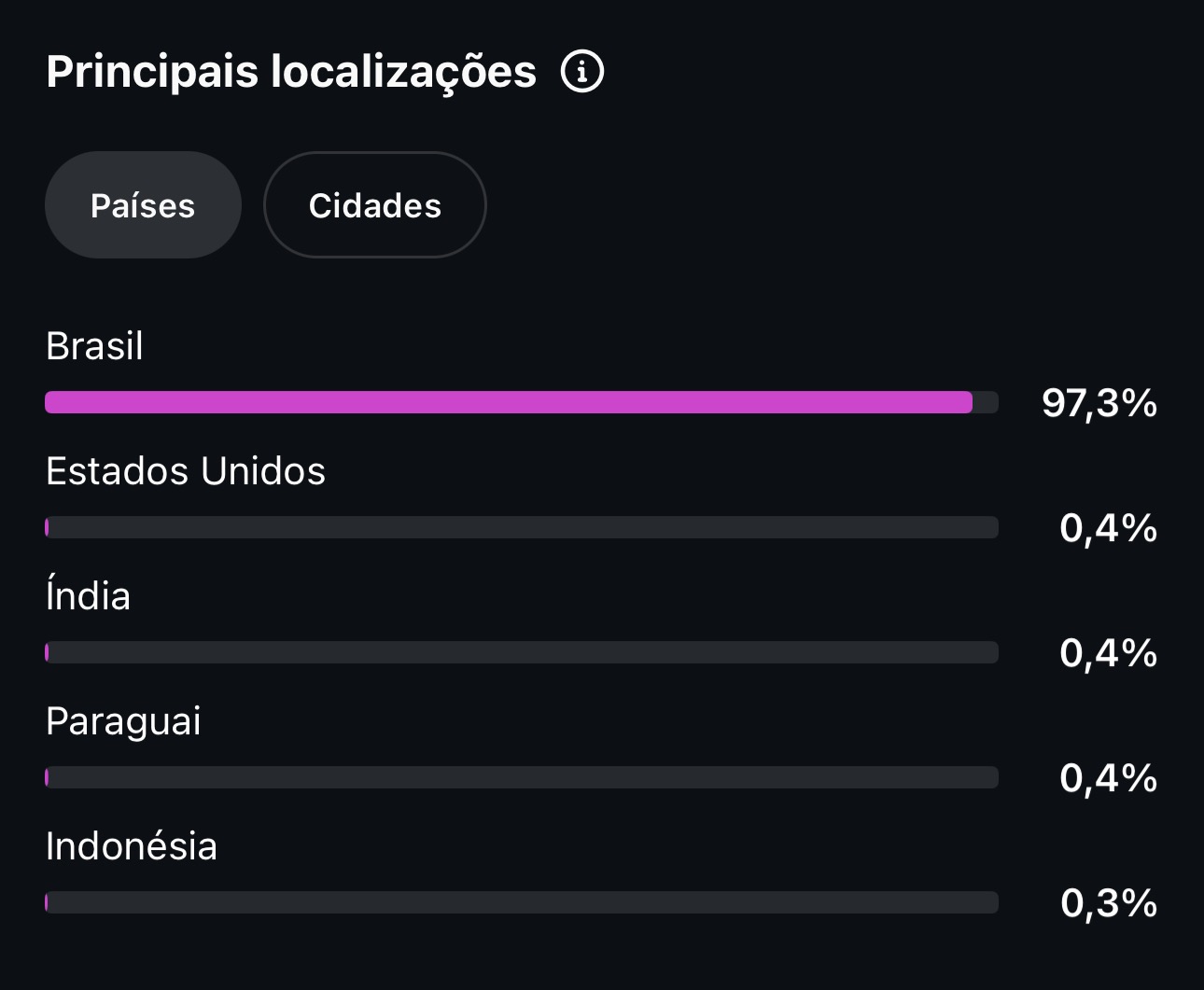The image size is (1204, 990).
Task: Select the Países tab
Action: coord(143,205)
